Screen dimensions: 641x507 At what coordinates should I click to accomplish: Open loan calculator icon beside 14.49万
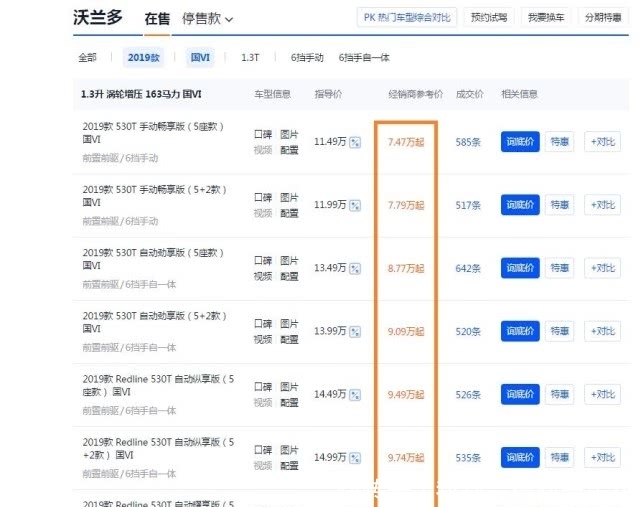(355, 395)
